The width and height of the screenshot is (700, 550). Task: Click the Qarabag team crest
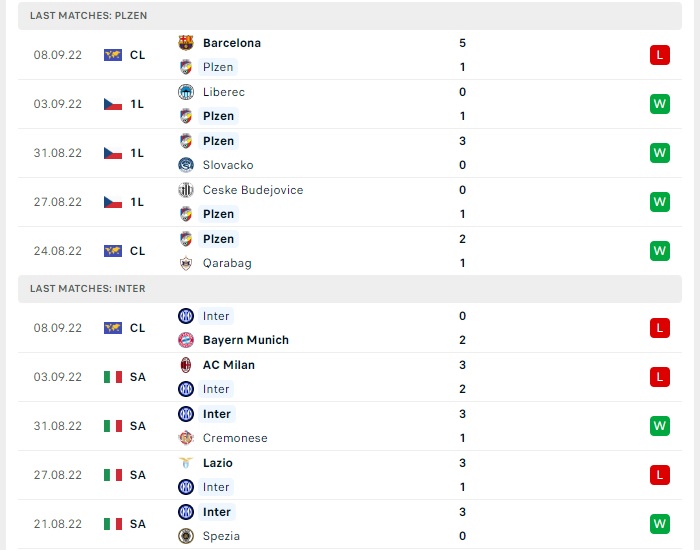coord(186,263)
